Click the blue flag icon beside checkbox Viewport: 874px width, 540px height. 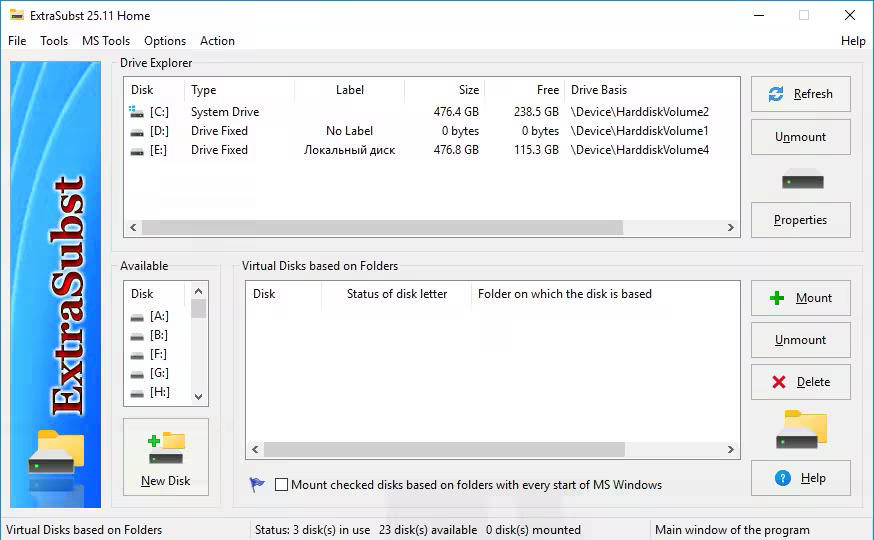point(257,485)
